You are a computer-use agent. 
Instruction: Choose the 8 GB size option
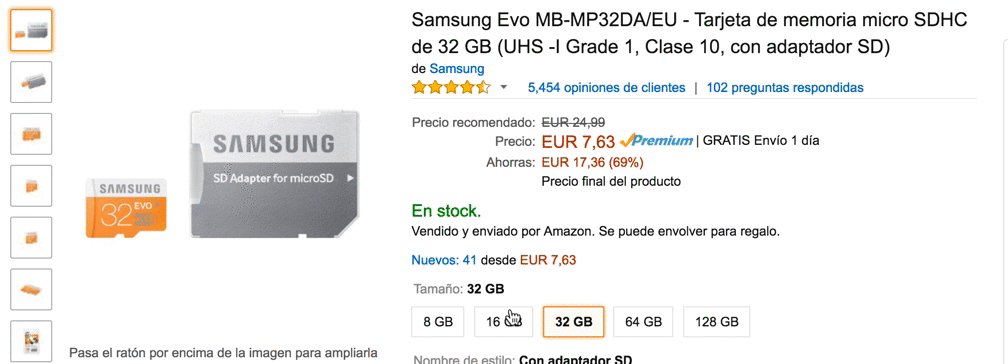click(438, 322)
